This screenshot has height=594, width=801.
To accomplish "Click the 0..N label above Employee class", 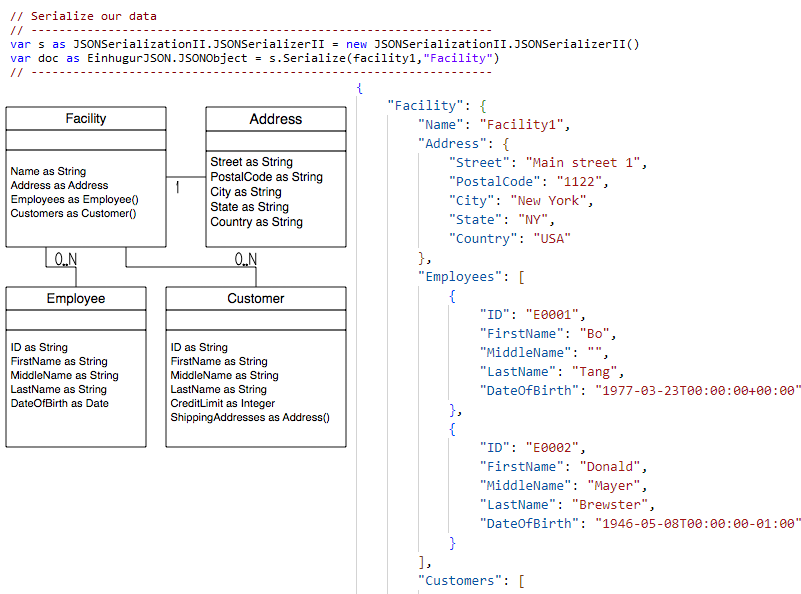I will pos(65,260).
